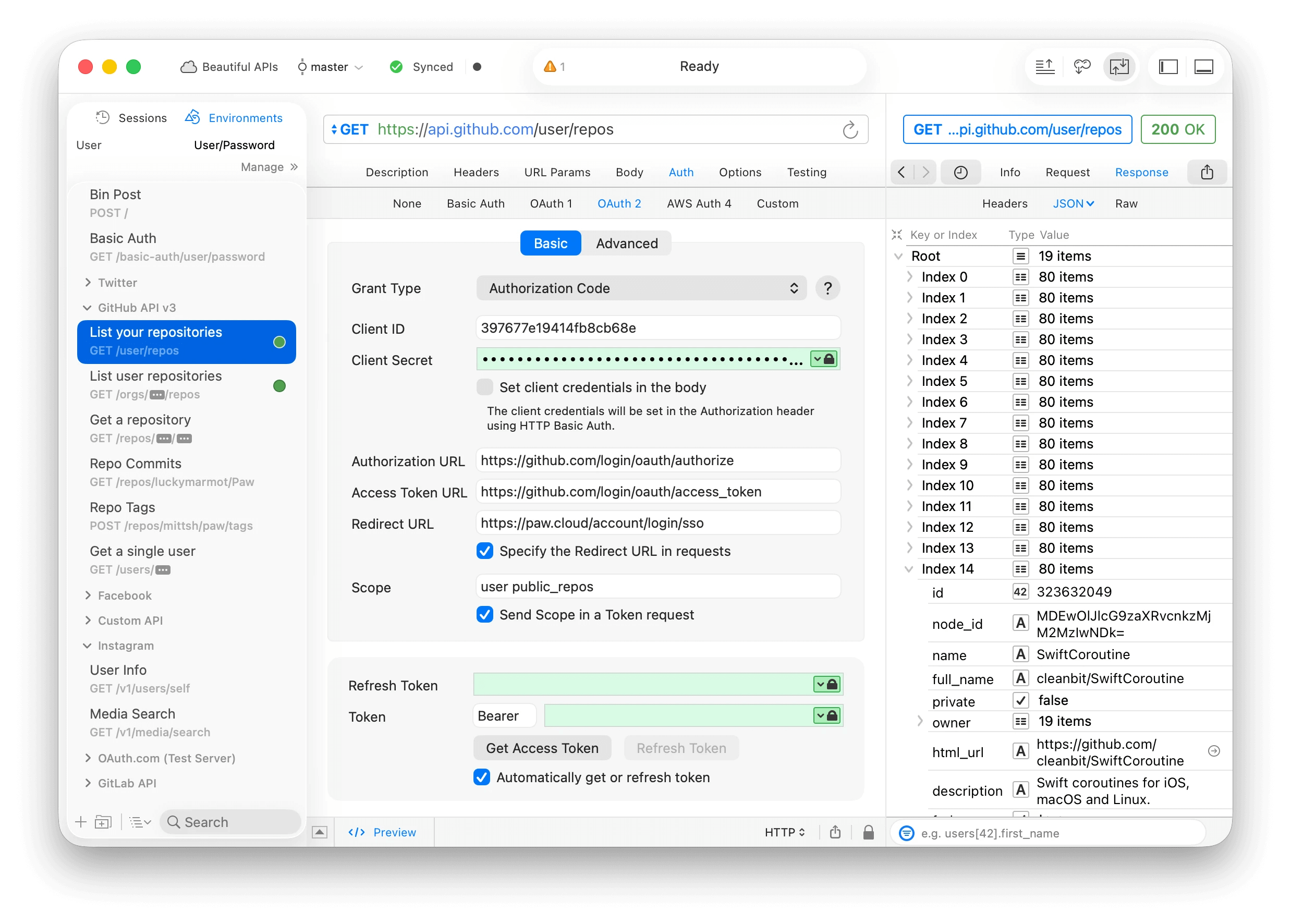Click the warning triangle indicator
This screenshot has height=924, width=1291.
coord(550,67)
